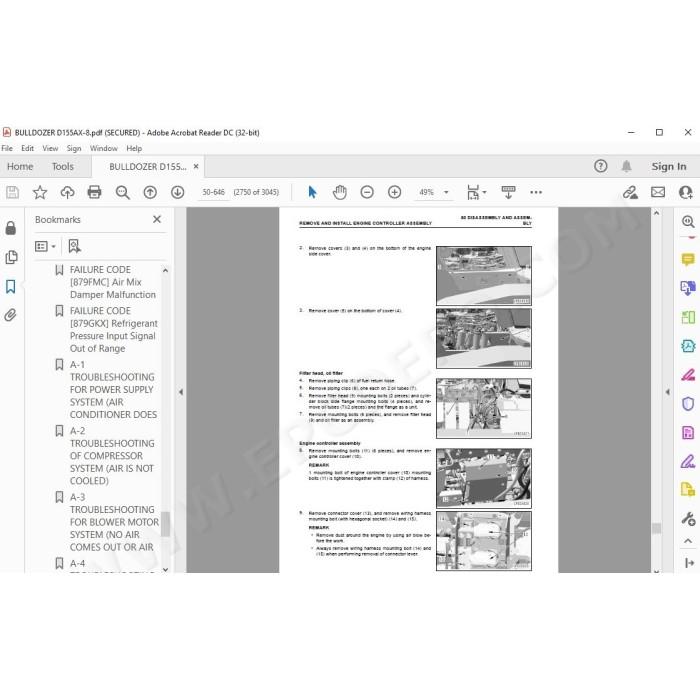Viewport: 700px width, 700px height.
Task: Click bookmarks scroll down arrow
Action: coord(166,569)
